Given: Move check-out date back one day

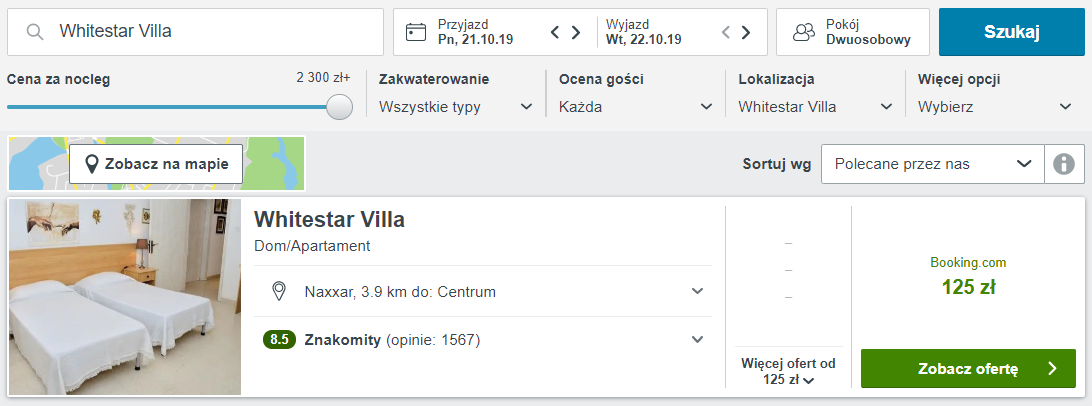Looking at the screenshot, I should click(x=726, y=32).
